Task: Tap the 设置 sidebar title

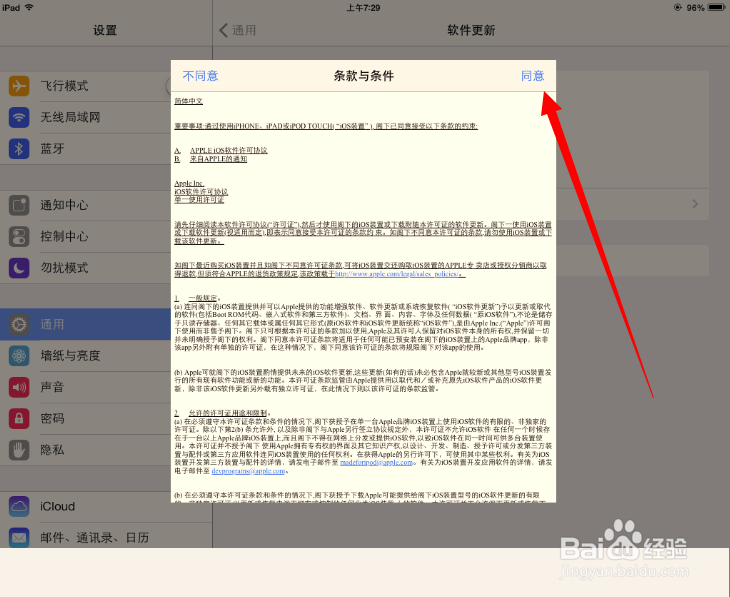Action: 105,30
